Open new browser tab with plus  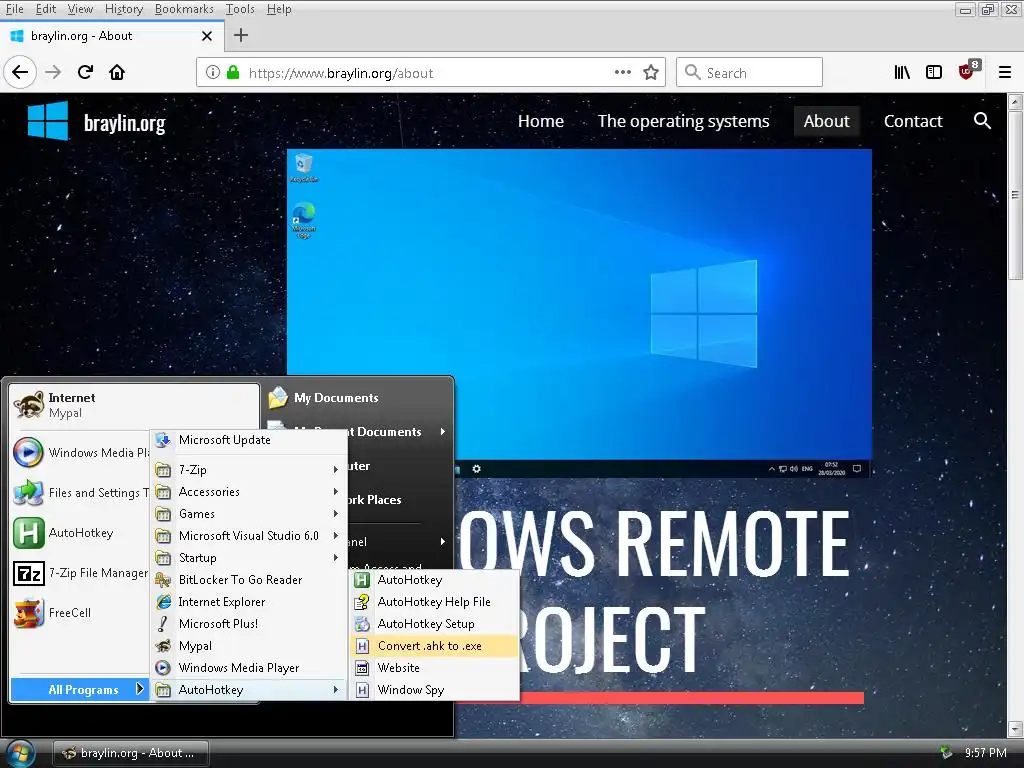tap(241, 35)
